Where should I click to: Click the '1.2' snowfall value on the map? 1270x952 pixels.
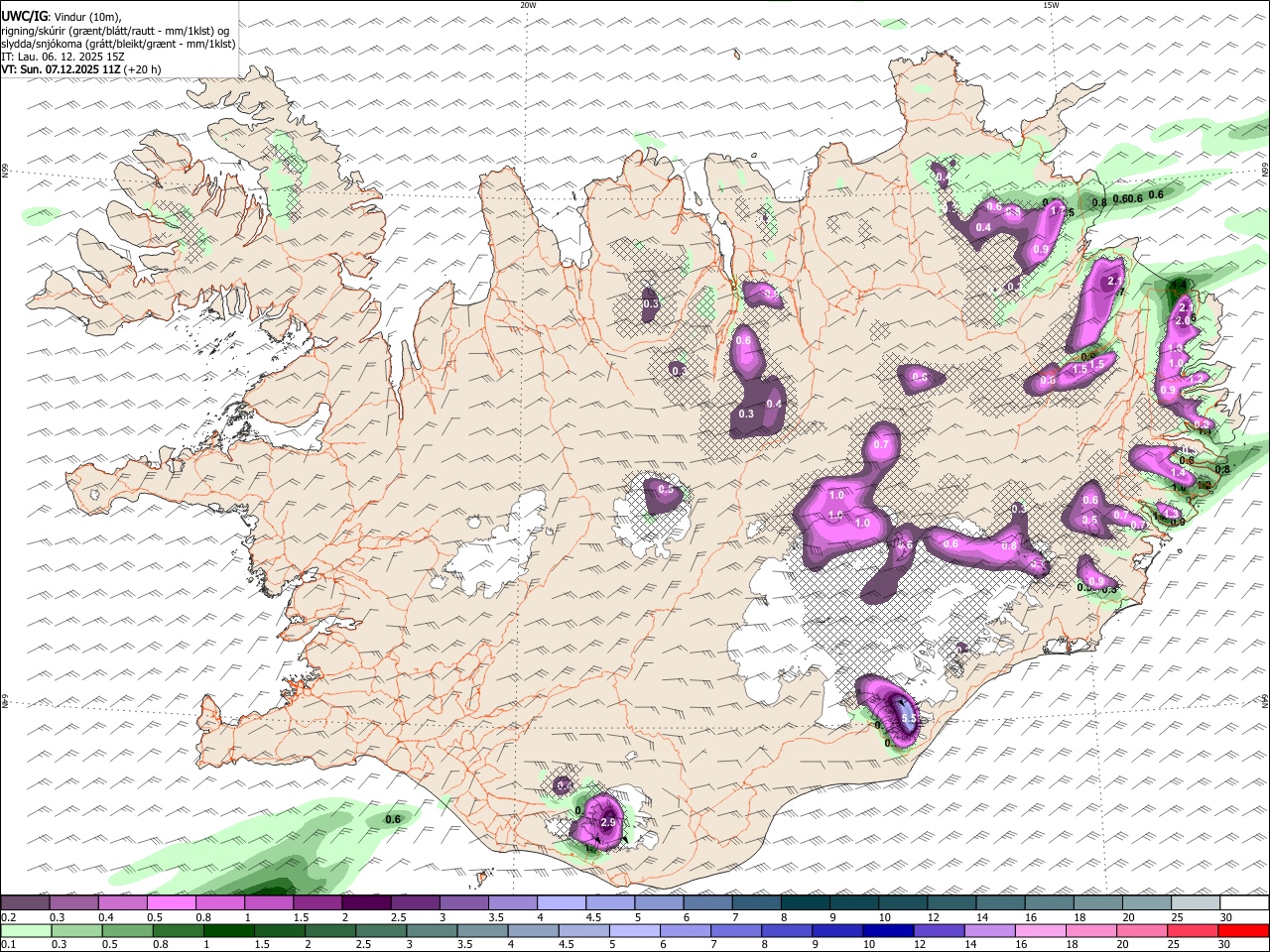point(1196,379)
